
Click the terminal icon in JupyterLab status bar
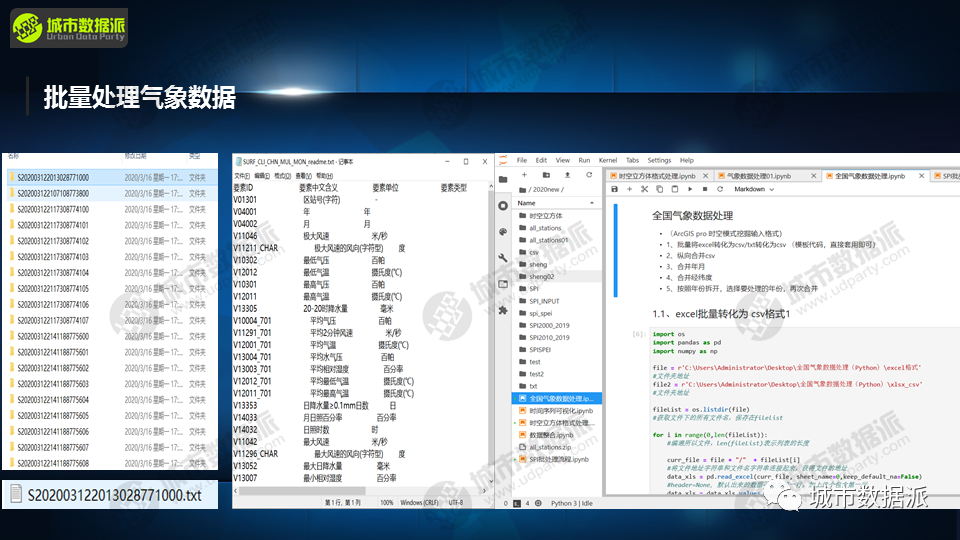(517, 503)
